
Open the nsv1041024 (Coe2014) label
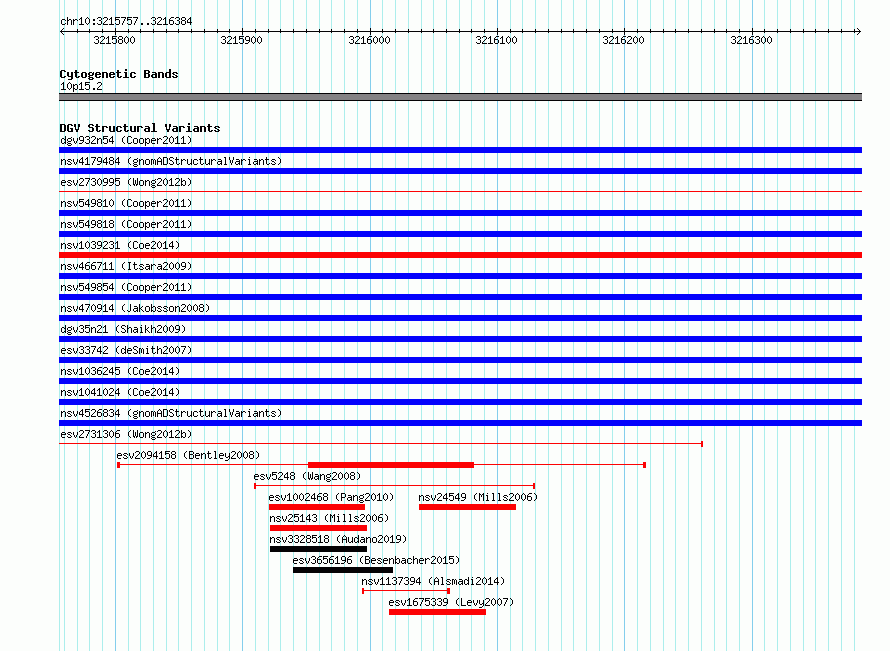[120, 392]
